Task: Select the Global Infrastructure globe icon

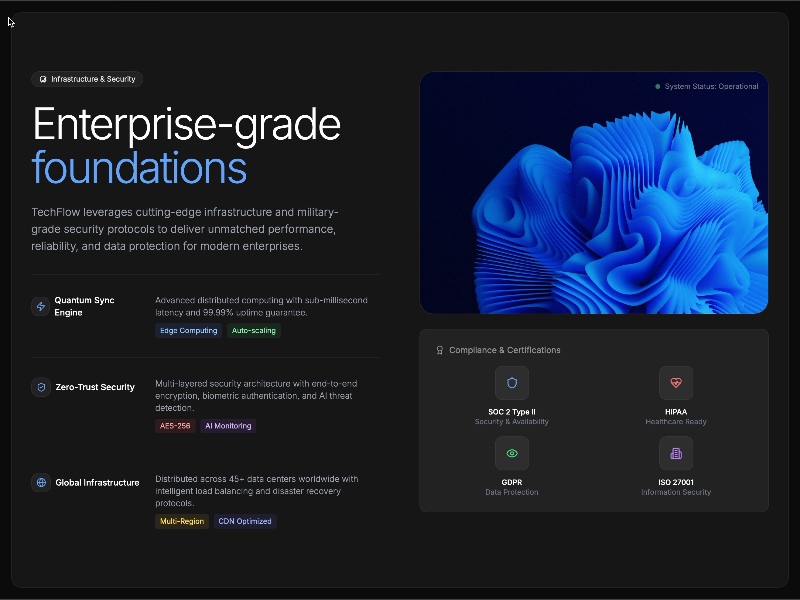Action: tap(40, 482)
